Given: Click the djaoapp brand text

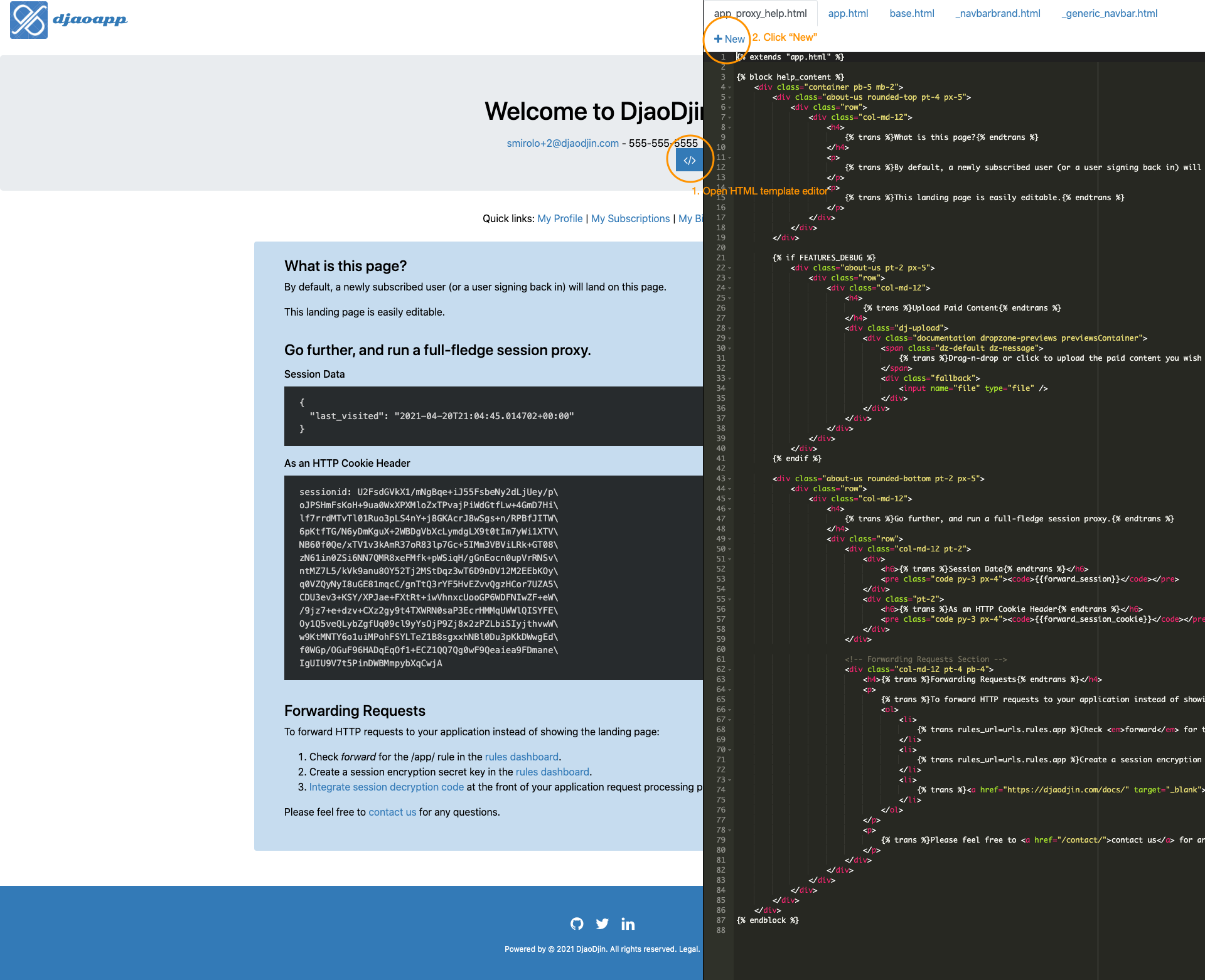Looking at the screenshot, I should coord(90,19).
